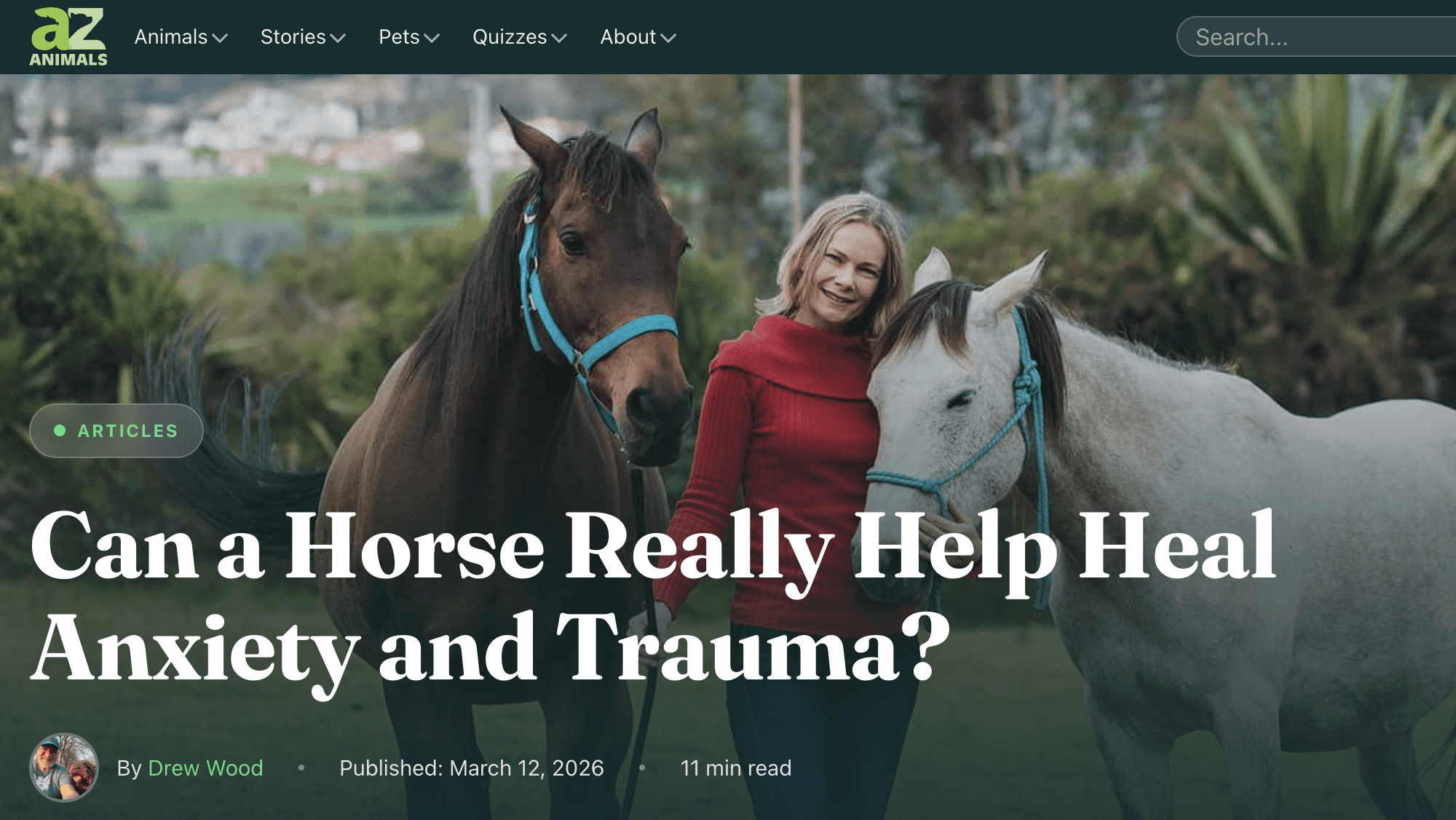Expand the Stories chevron arrow

[x=338, y=38]
